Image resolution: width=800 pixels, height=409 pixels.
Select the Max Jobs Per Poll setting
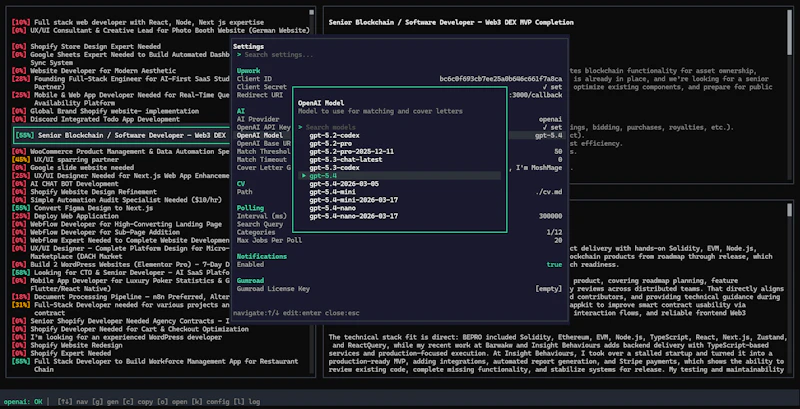(399, 240)
